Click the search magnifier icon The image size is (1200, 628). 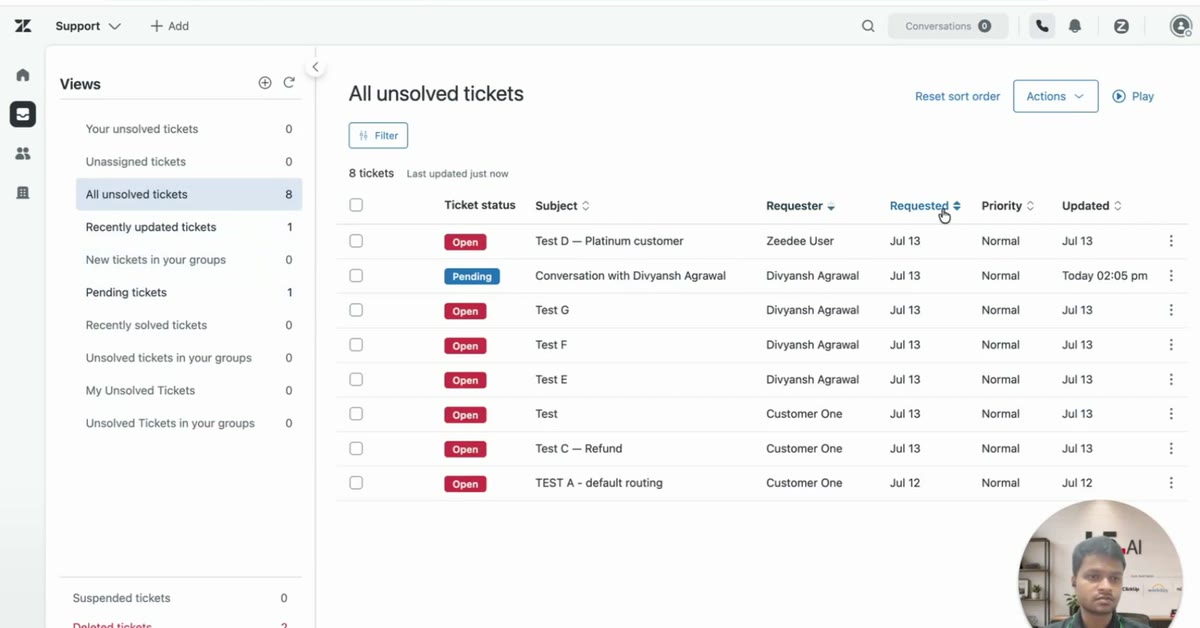868,26
